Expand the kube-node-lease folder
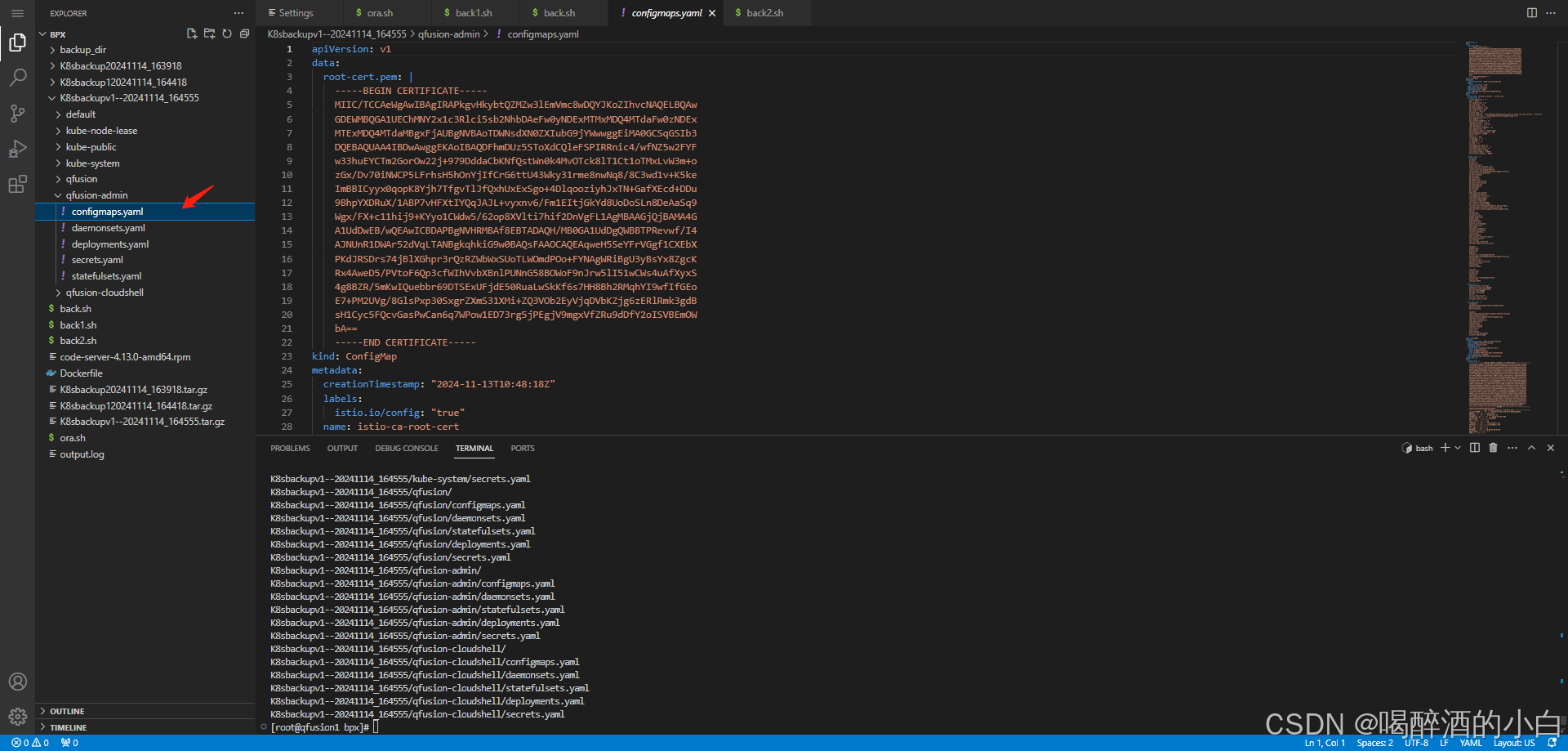 [101, 131]
